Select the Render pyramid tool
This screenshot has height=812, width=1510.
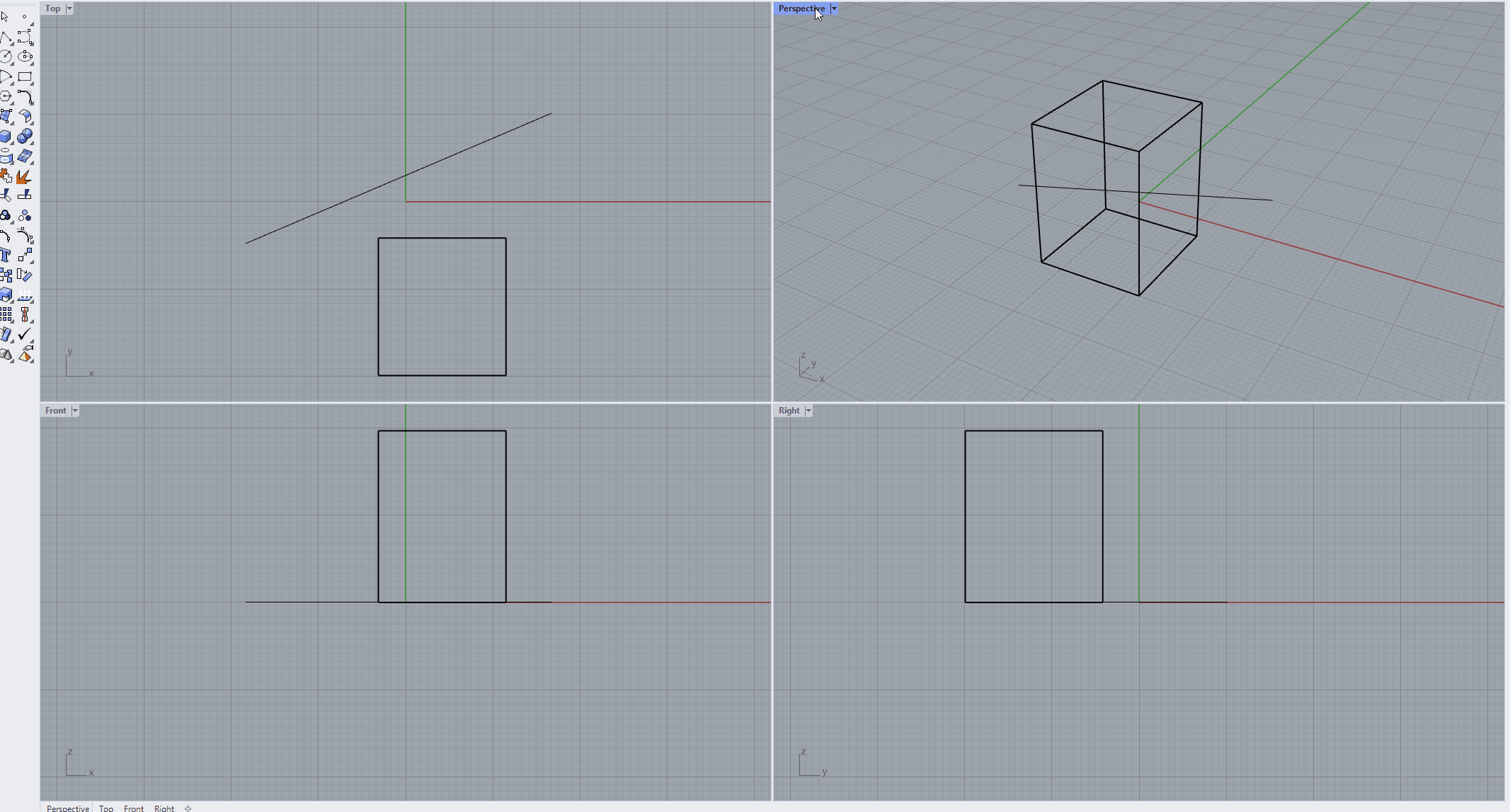tap(25, 354)
